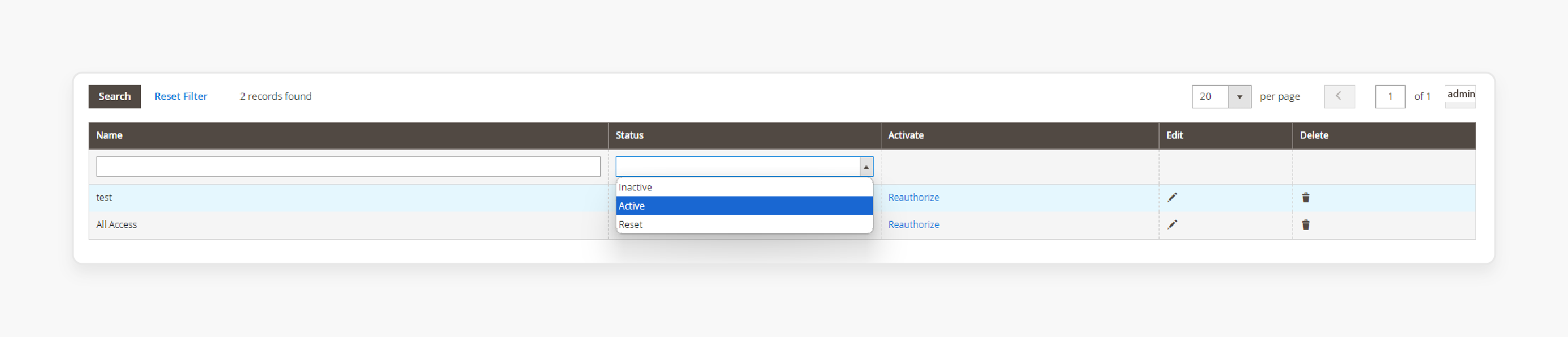Delete the All Access integration trash icon
Image resolution: width=1568 pixels, height=337 pixels.
click(1305, 225)
